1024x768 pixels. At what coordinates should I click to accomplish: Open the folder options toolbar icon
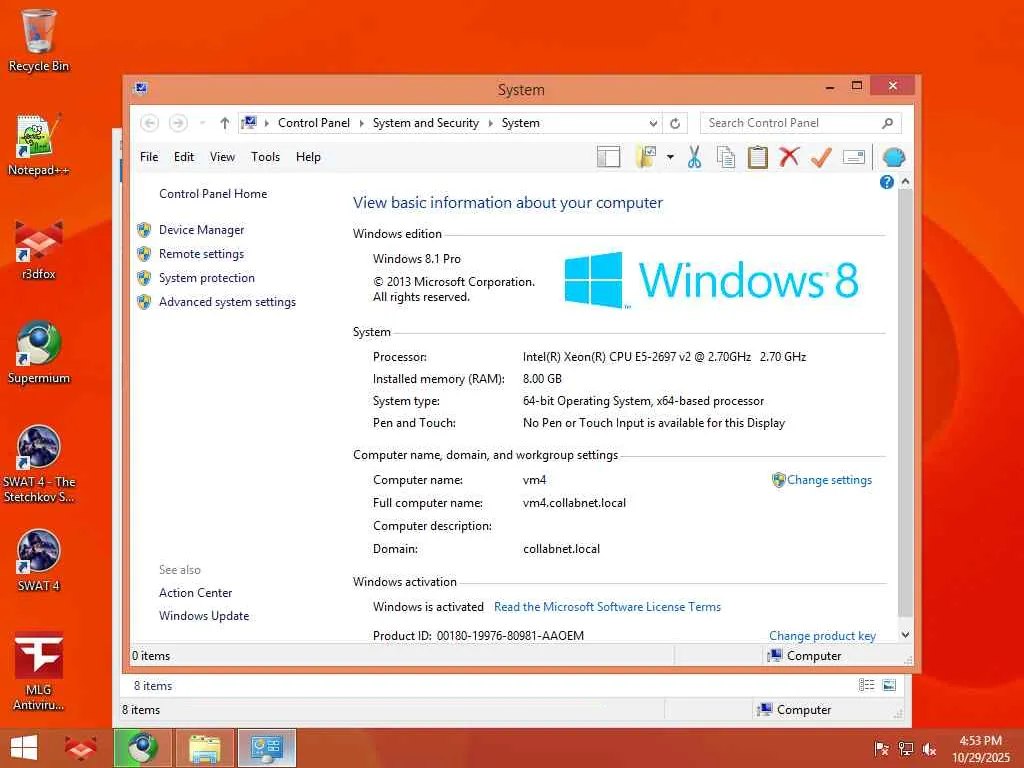click(x=646, y=157)
